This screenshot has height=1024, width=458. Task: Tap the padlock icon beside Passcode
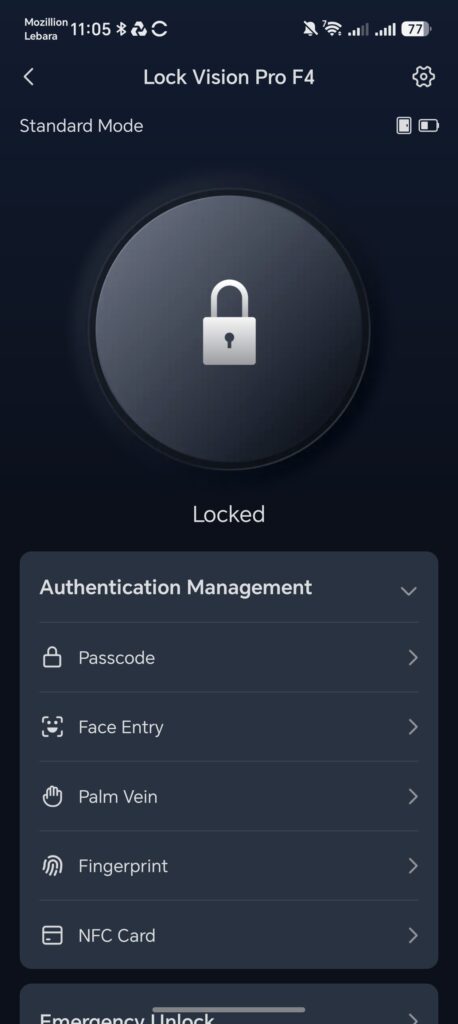point(52,658)
